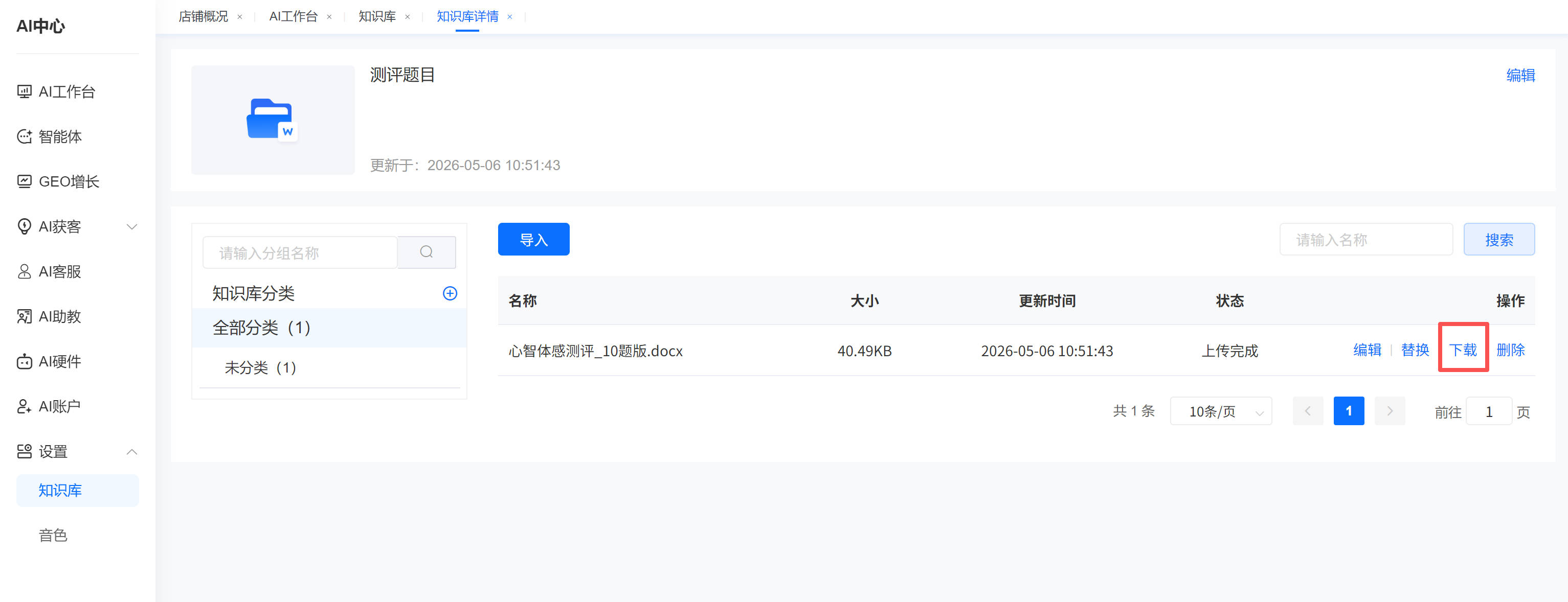Switch to the AI工作台 tab
The height and width of the screenshot is (602, 1568).
(294, 16)
